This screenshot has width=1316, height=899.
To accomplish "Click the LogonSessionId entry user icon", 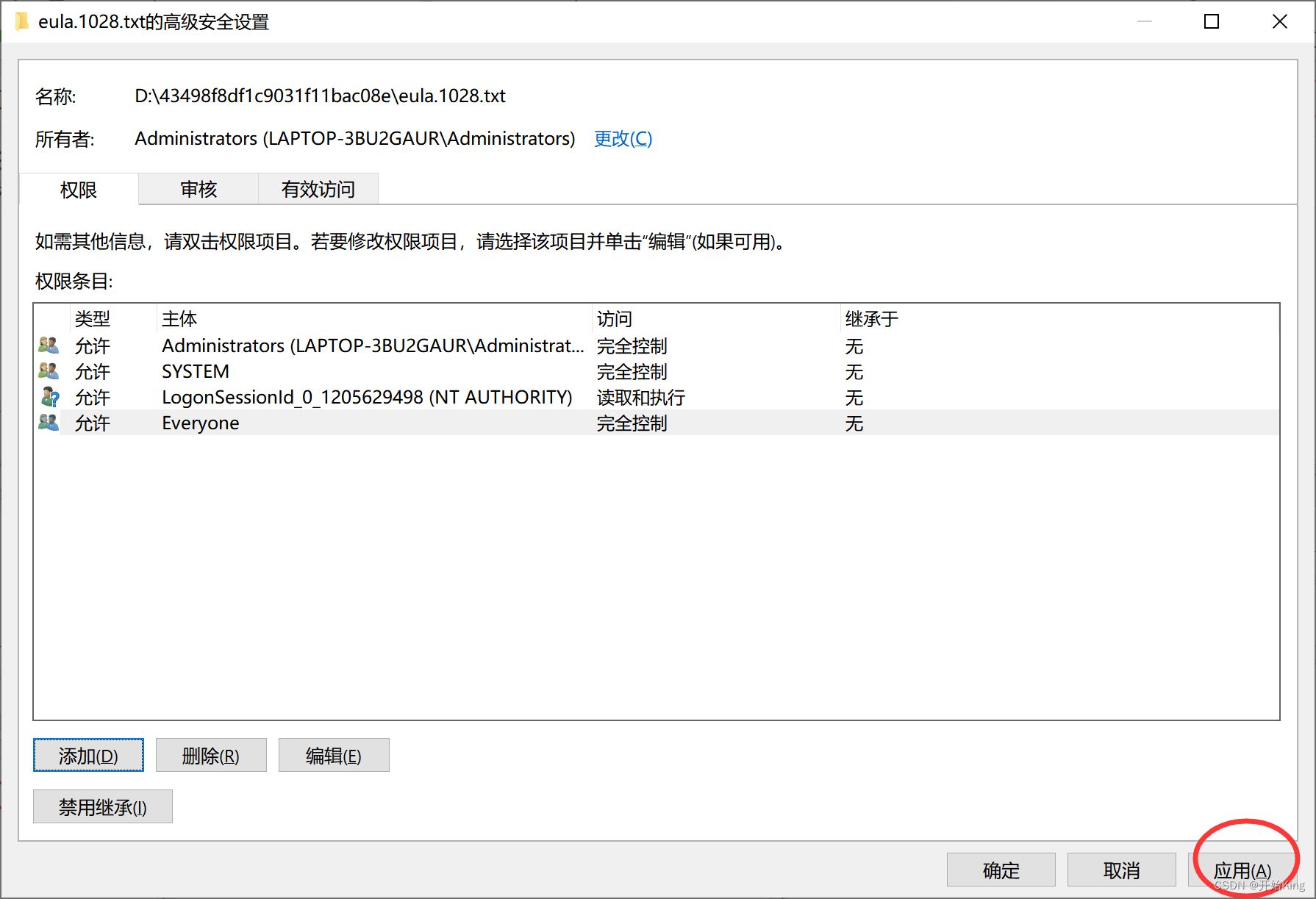I will [49, 397].
